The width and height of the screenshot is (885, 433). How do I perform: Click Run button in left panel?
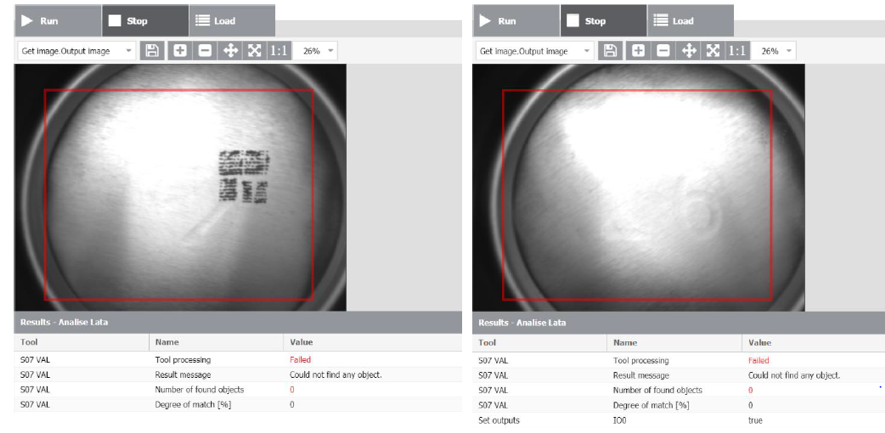click(58, 21)
